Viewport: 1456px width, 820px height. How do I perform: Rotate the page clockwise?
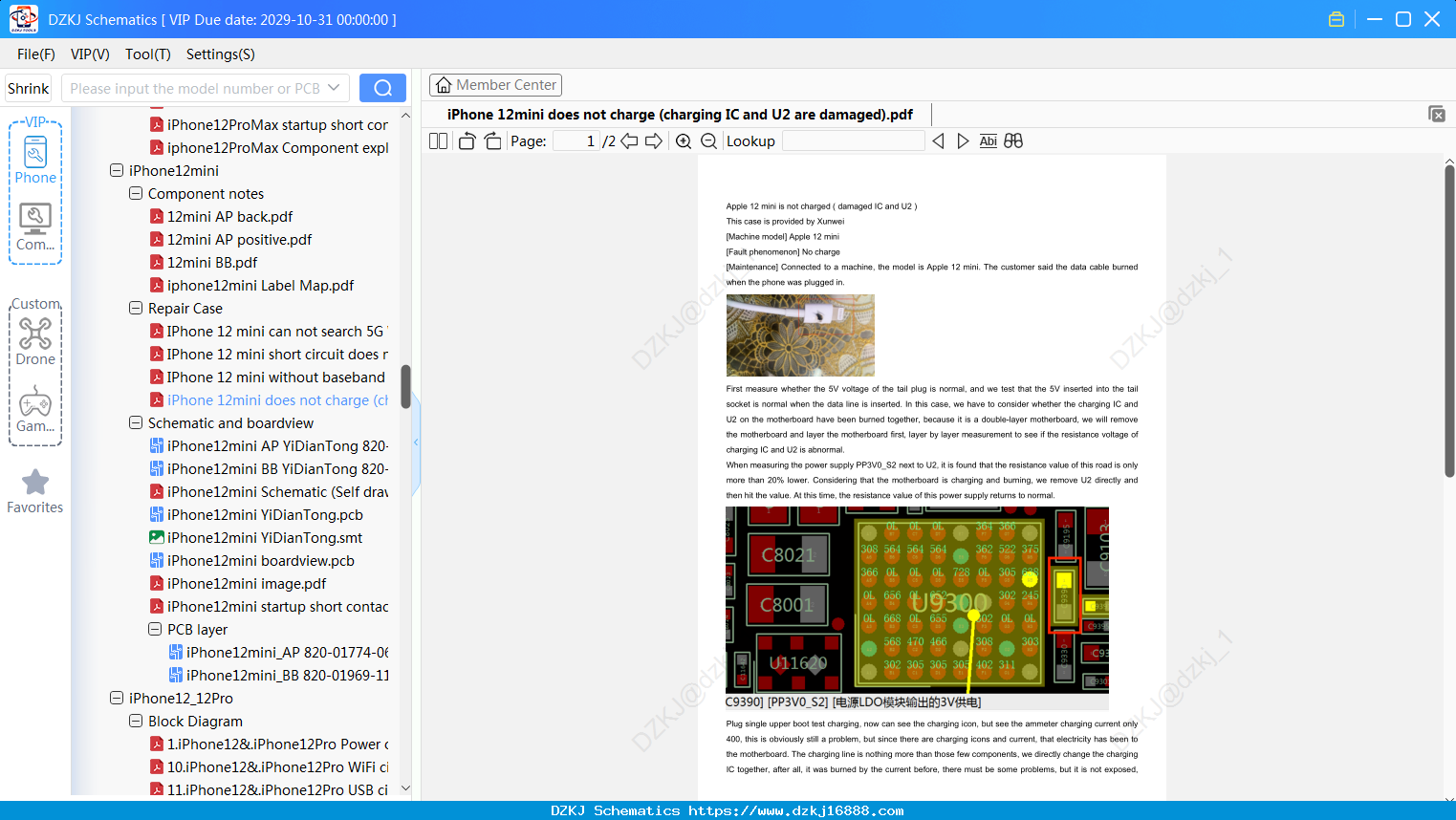click(x=492, y=141)
